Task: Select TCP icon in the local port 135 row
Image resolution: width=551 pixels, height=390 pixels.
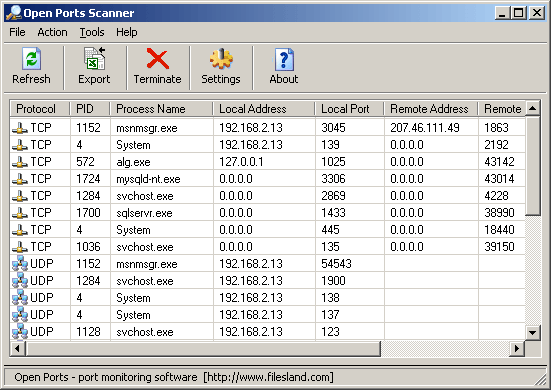Action: [20, 247]
